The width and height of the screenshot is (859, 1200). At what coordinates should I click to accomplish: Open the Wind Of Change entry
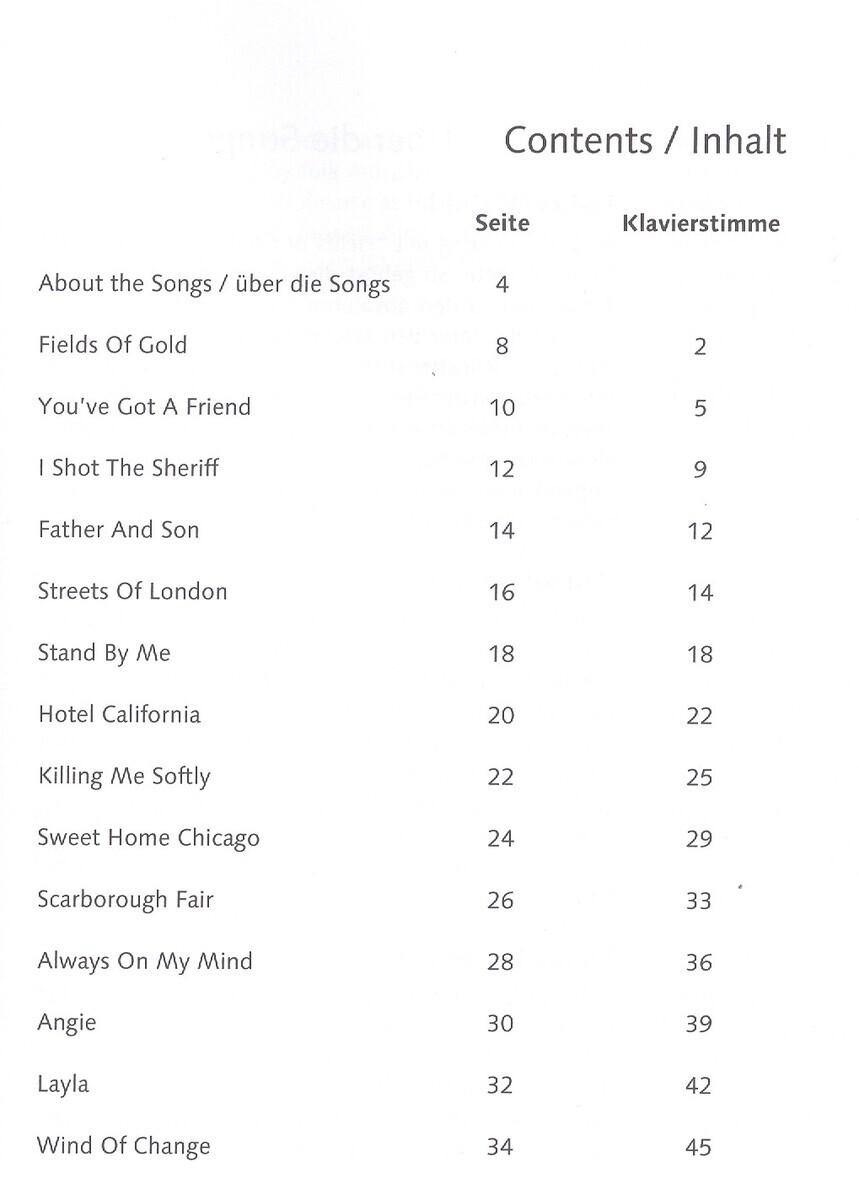click(x=123, y=1146)
